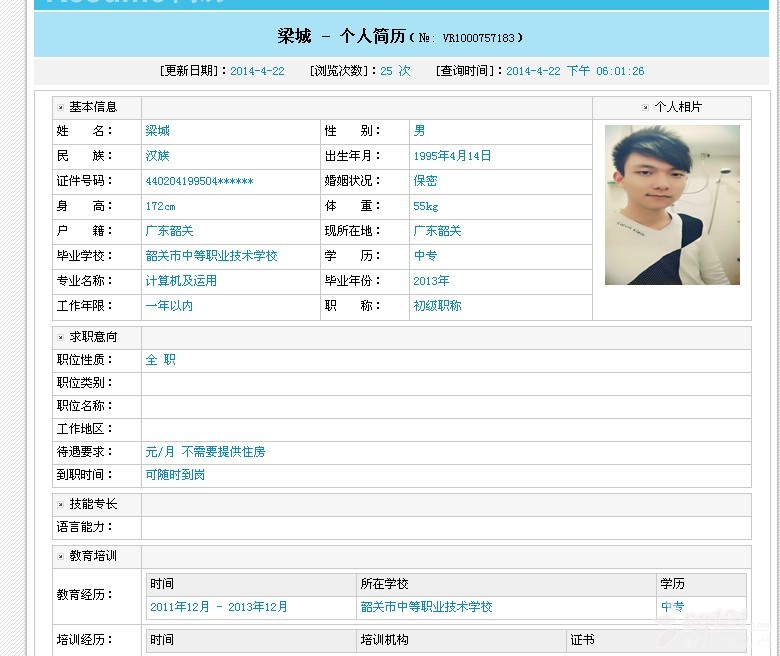
Task: Click the update date 2014-4-22
Action: pos(257,71)
